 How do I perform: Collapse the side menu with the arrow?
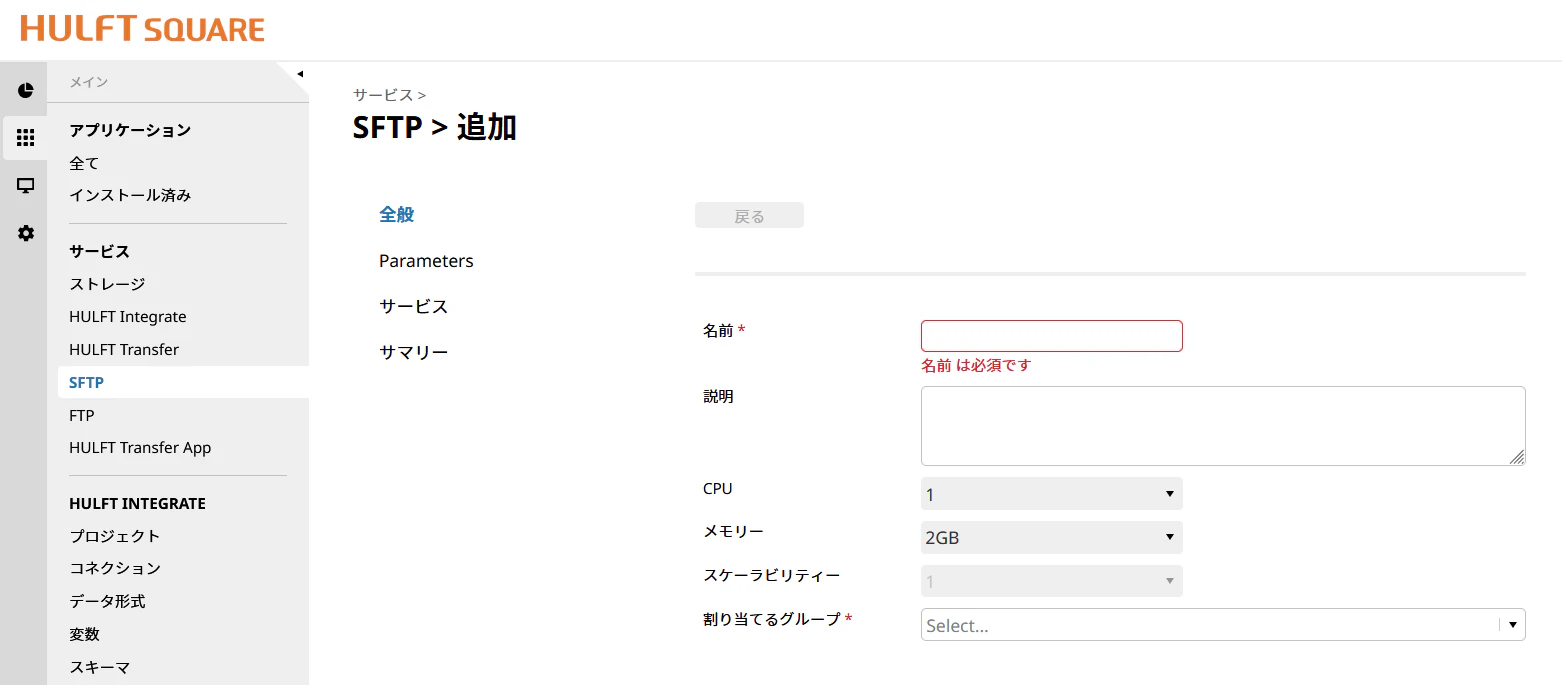coord(299,73)
